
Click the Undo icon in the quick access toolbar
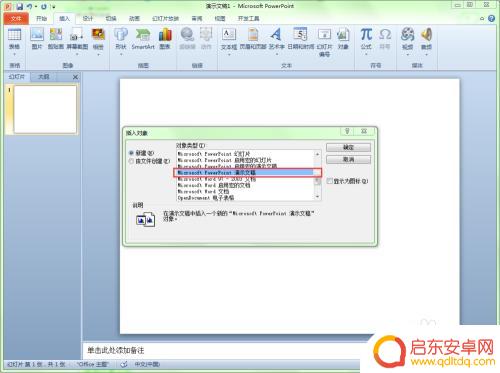click(x=30, y=6)
